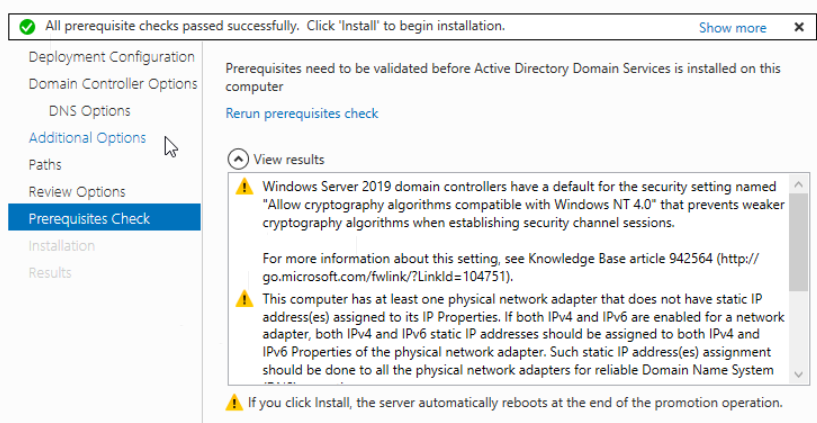
Task: Collapse the View results section
Action: [x=238, y=159]
